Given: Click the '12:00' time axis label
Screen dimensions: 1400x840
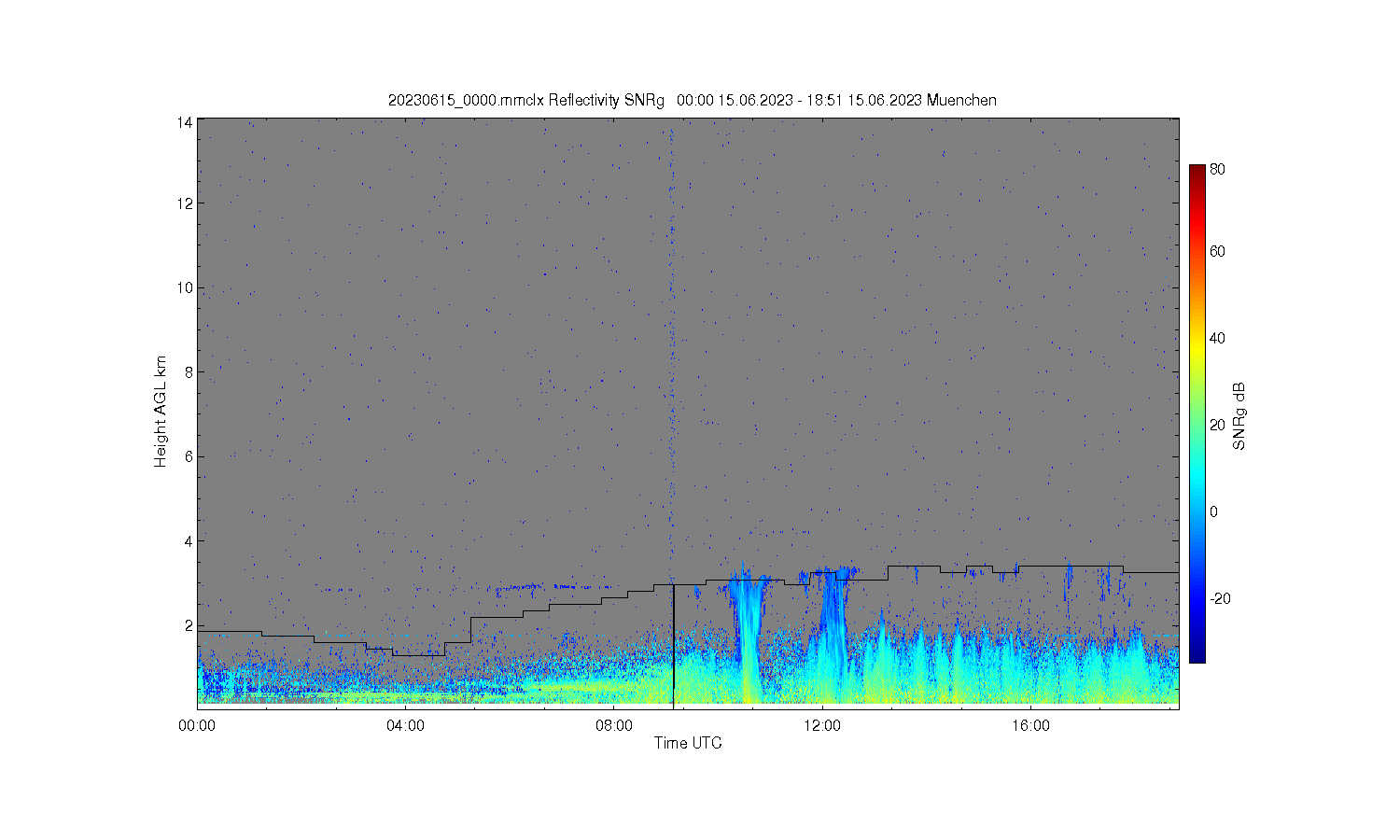Looking at the screenshot, I should tap(822, 725).
